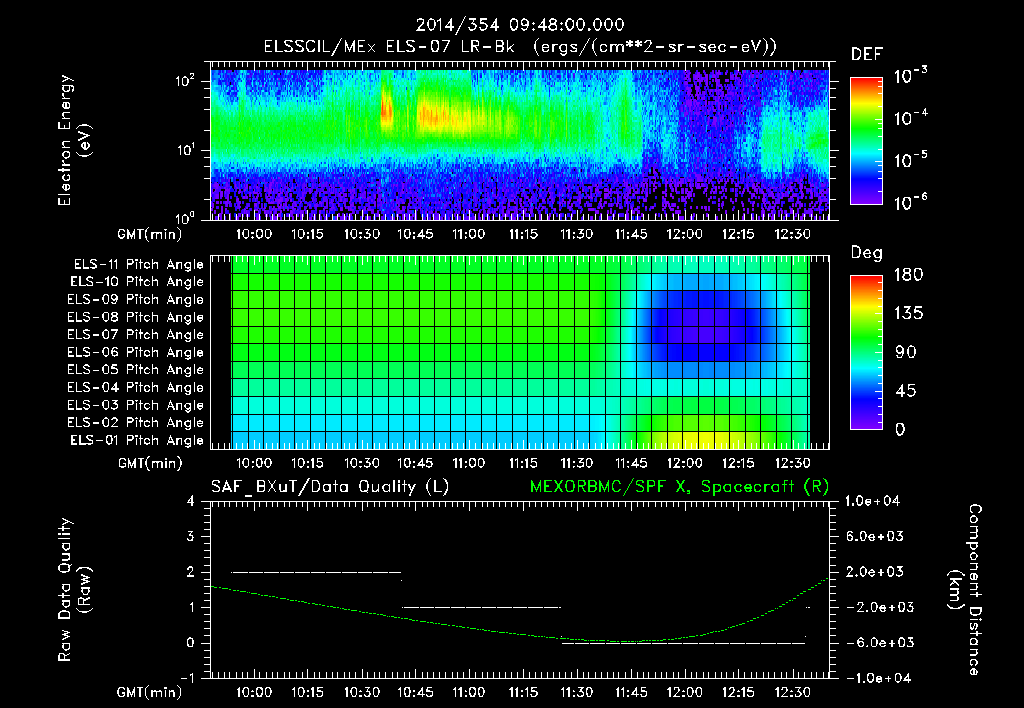This screenshot has width=1024, height=708.
Task: Click the 11:30 tick under data quality panel
Action: point(577,692)
